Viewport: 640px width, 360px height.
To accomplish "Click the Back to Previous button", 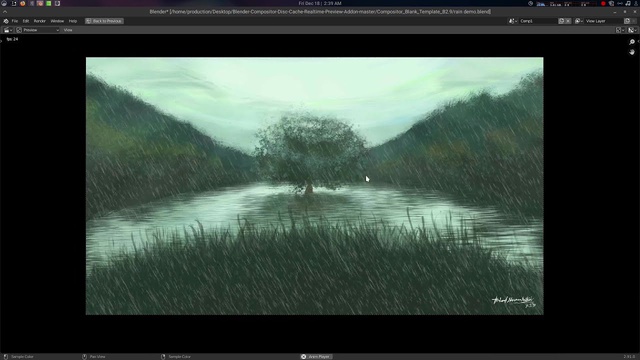I will point(104,21).
